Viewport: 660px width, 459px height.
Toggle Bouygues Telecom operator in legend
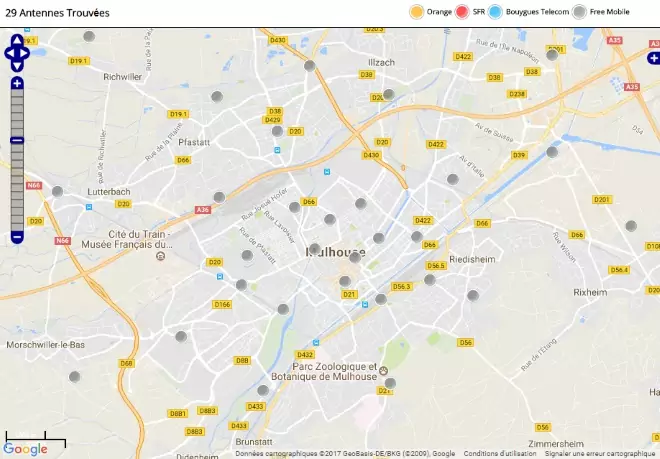pos(529,12)
